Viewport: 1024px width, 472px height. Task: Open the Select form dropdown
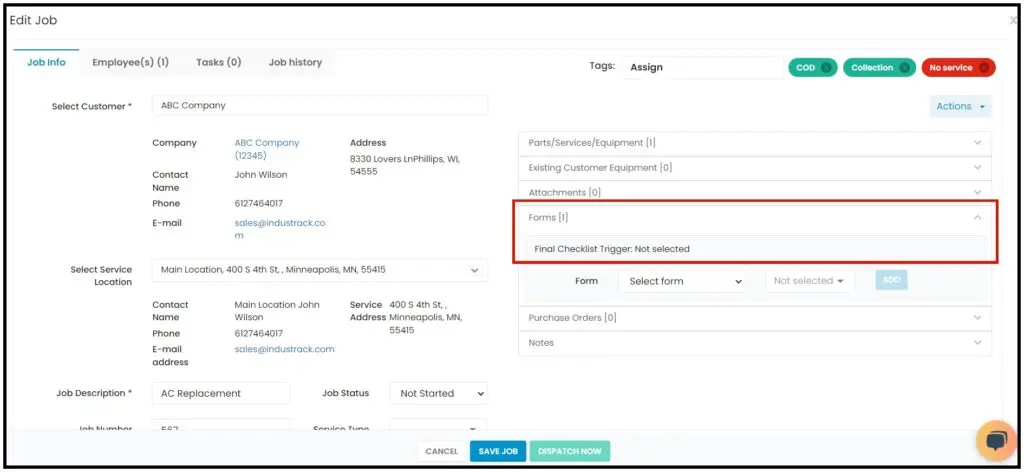[684, 281]
